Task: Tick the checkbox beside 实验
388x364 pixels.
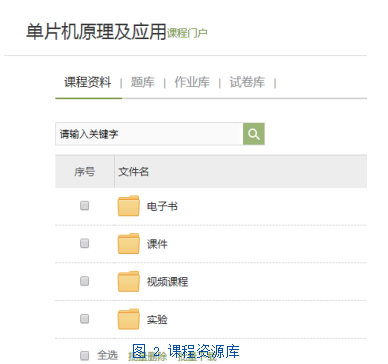Action: [85, 319]
